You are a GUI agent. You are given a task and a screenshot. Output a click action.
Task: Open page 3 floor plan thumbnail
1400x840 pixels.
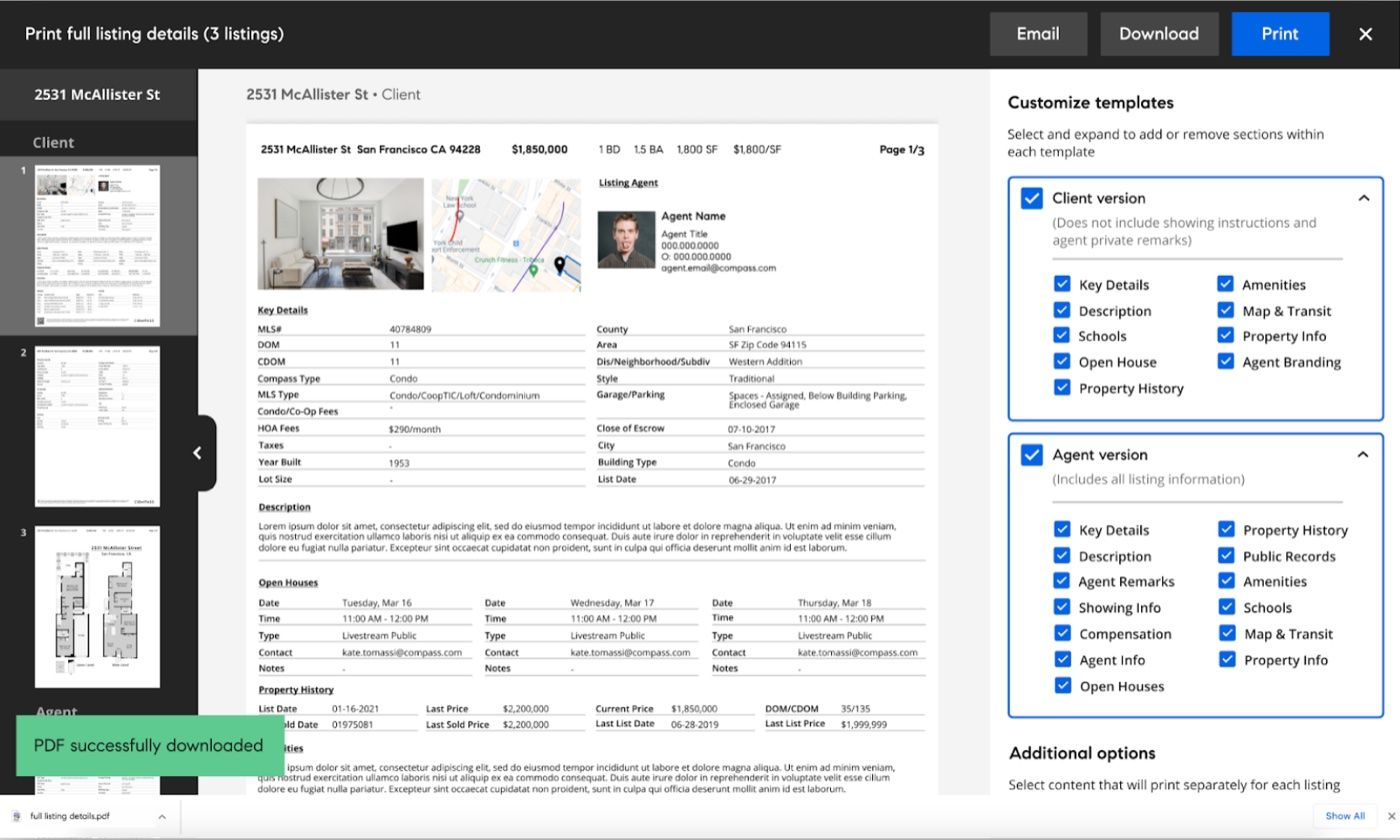(x=97, y=607)
